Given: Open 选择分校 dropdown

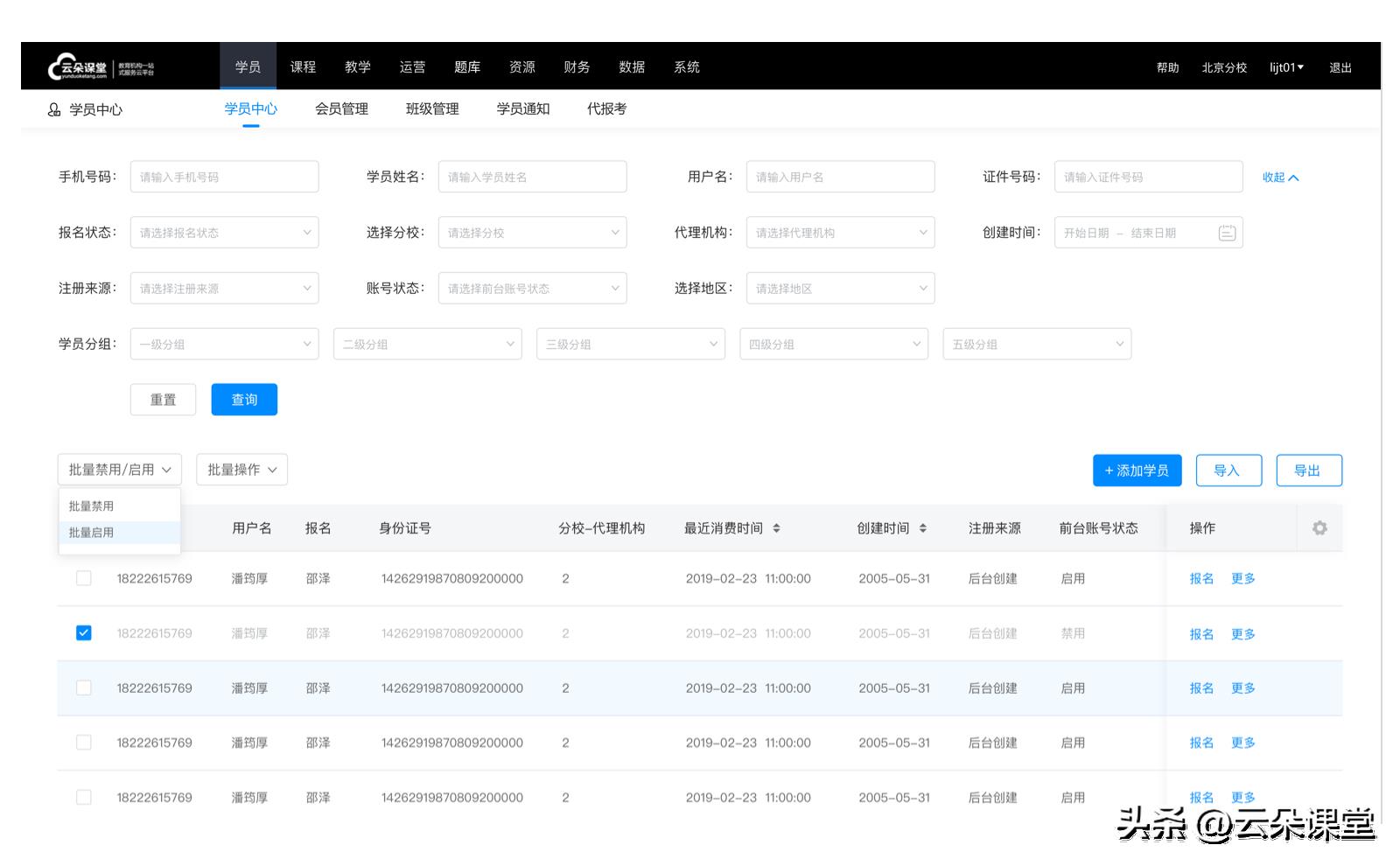Looking at the screenshot, I should click(x=533, y=233).
